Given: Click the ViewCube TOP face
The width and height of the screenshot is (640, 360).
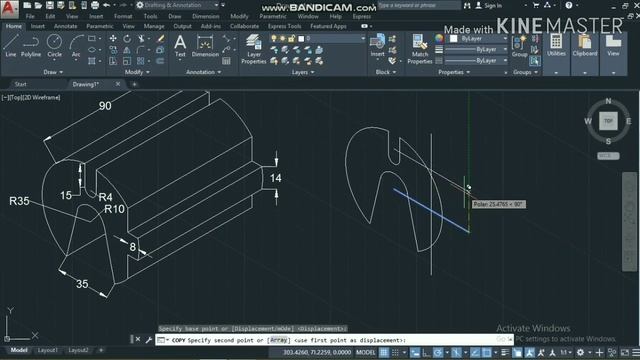Looking at the screenshot, I should (608, 121).
